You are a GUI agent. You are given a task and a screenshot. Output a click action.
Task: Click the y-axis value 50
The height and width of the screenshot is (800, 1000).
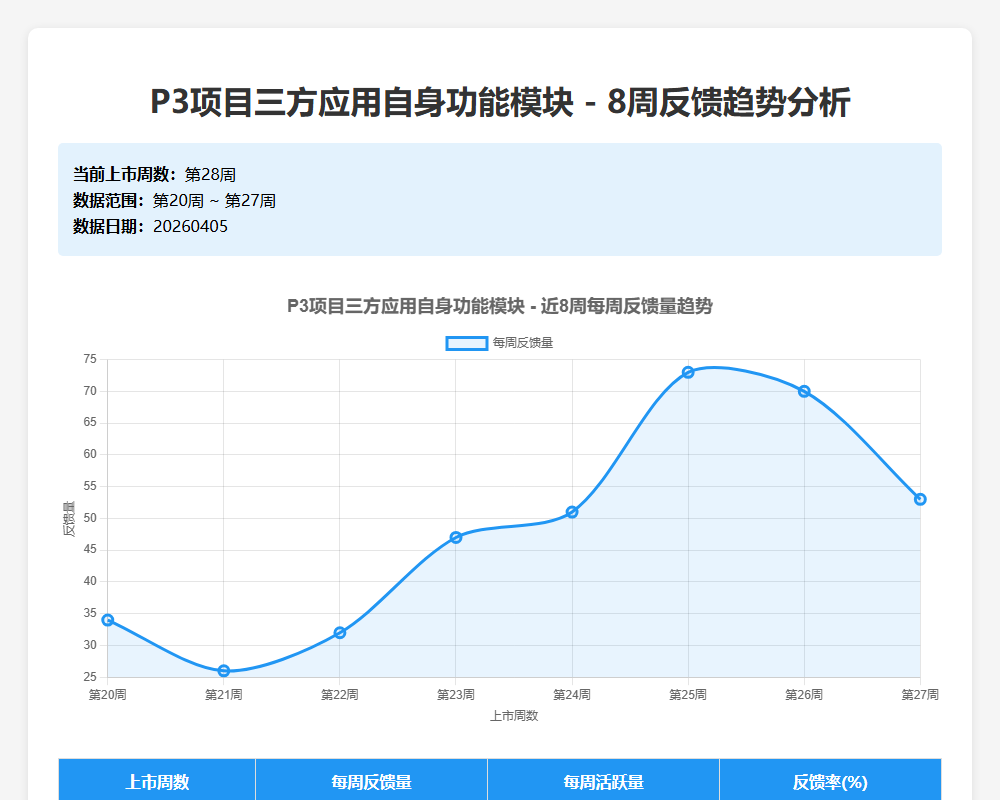click(x=90, y=518)
